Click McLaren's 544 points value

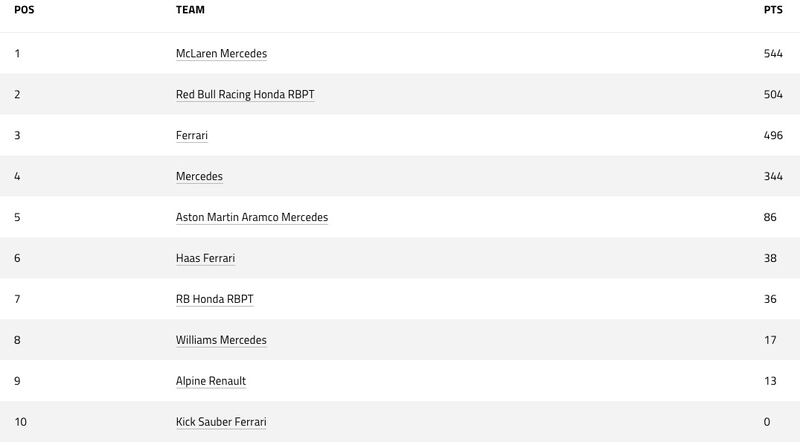coord(772,54)
